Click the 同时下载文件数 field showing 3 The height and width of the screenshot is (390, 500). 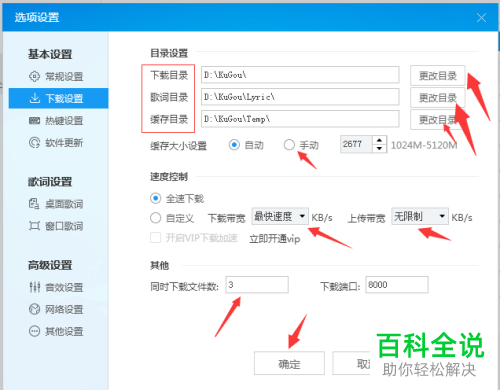click(257, 285)
